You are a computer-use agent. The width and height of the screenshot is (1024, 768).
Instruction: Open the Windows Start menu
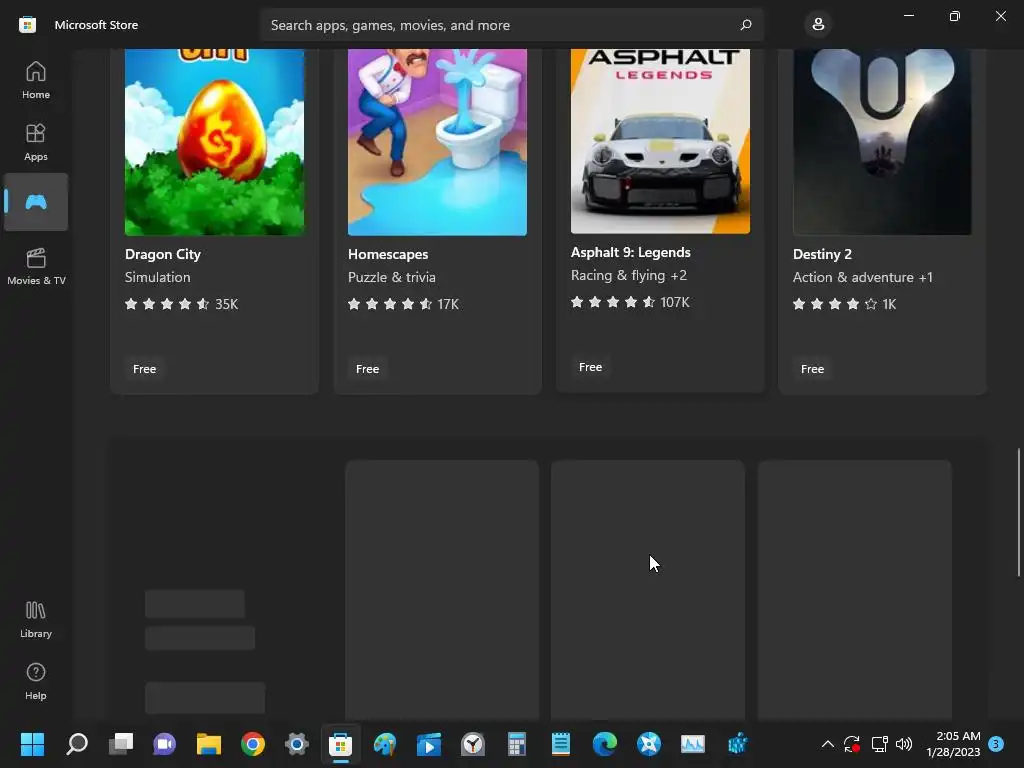coord(32,744)
